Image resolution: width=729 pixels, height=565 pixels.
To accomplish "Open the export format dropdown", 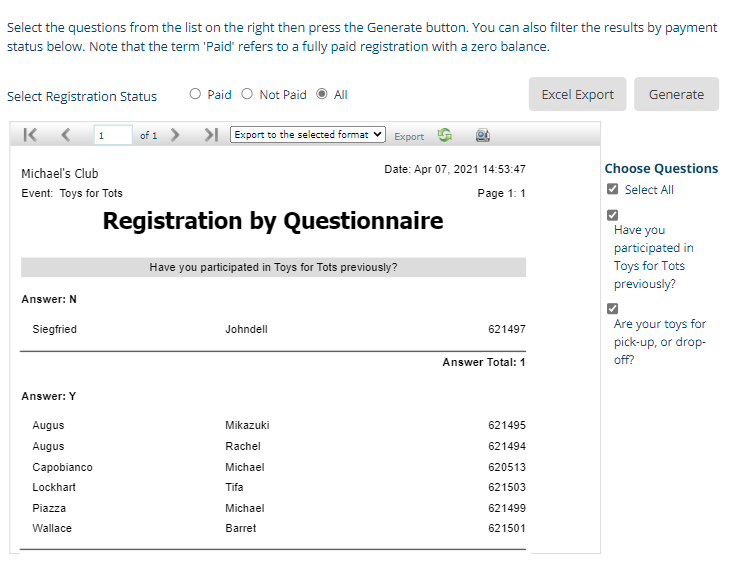I will (307, 135).
